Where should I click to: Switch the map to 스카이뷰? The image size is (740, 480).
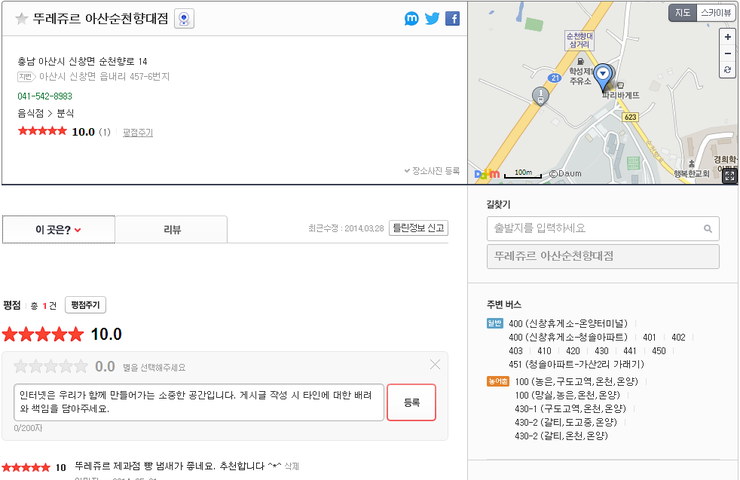pyautogui.click(x=715, y=13)
